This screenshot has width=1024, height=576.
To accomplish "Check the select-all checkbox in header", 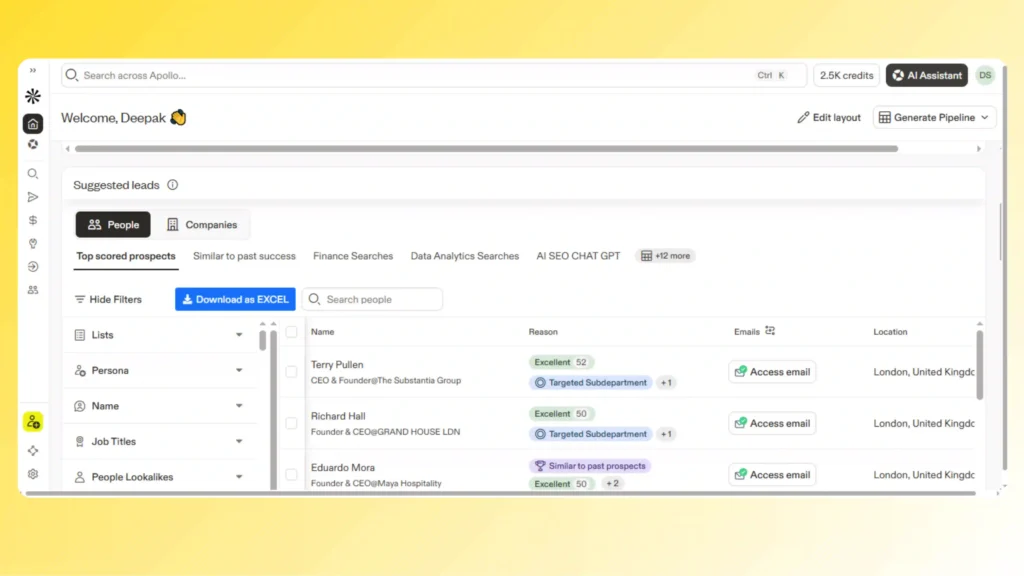I will point(291,332).
